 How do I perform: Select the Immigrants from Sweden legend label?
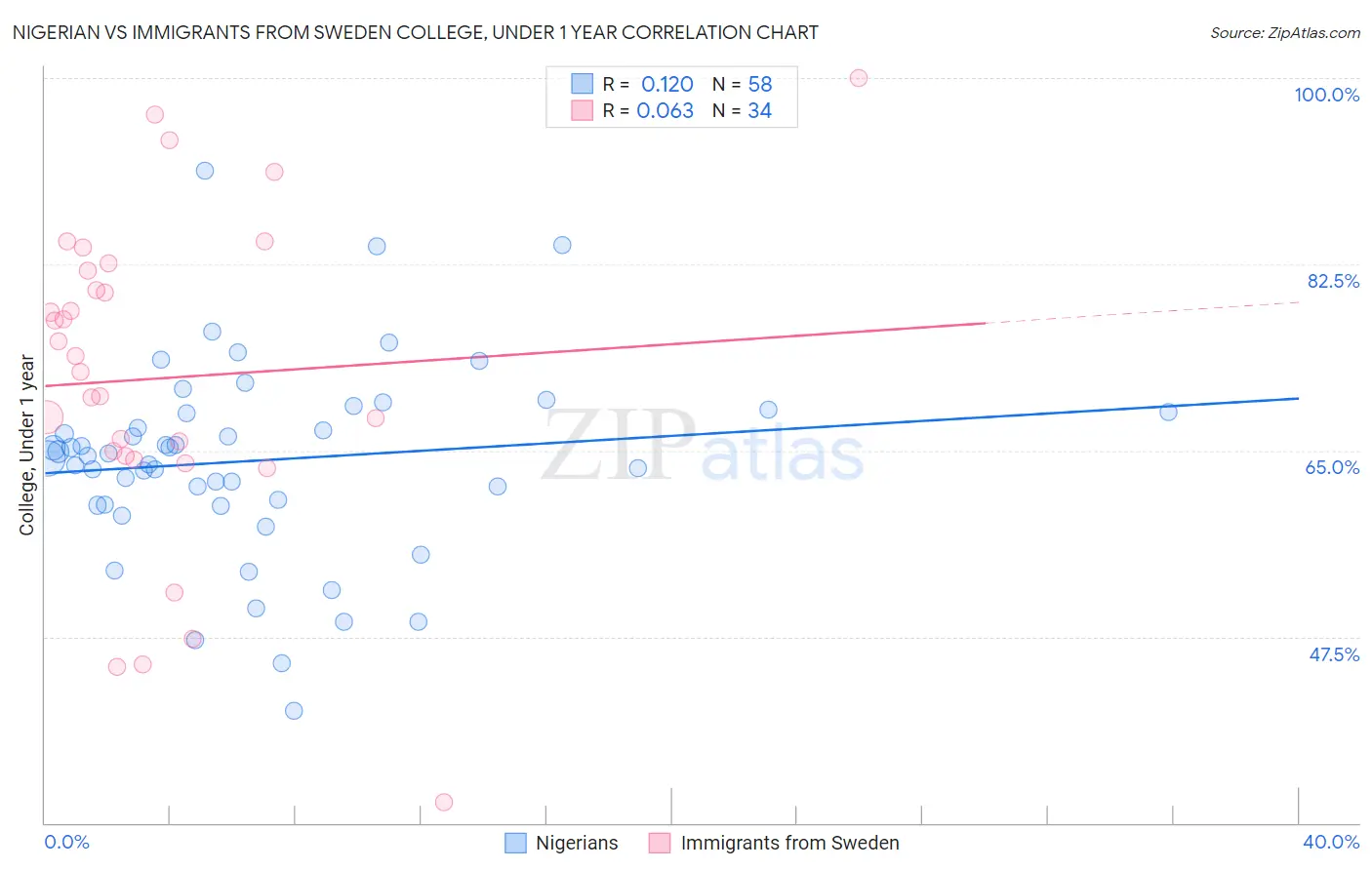click(789, 843)
